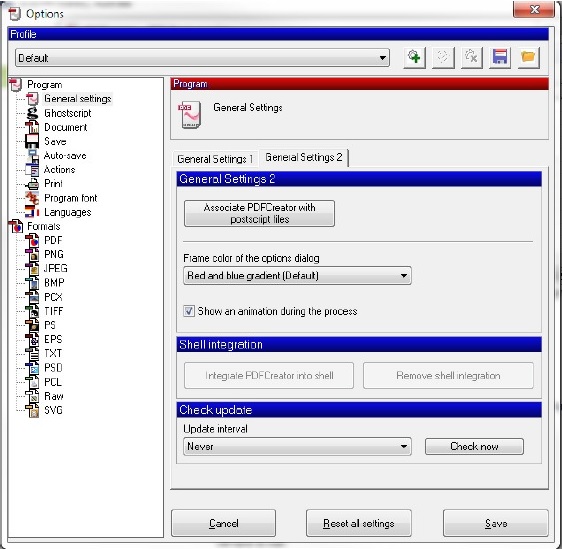Click the PDF format icon in tree
Screen dimensions: 562x549
[x=32, y=240]
